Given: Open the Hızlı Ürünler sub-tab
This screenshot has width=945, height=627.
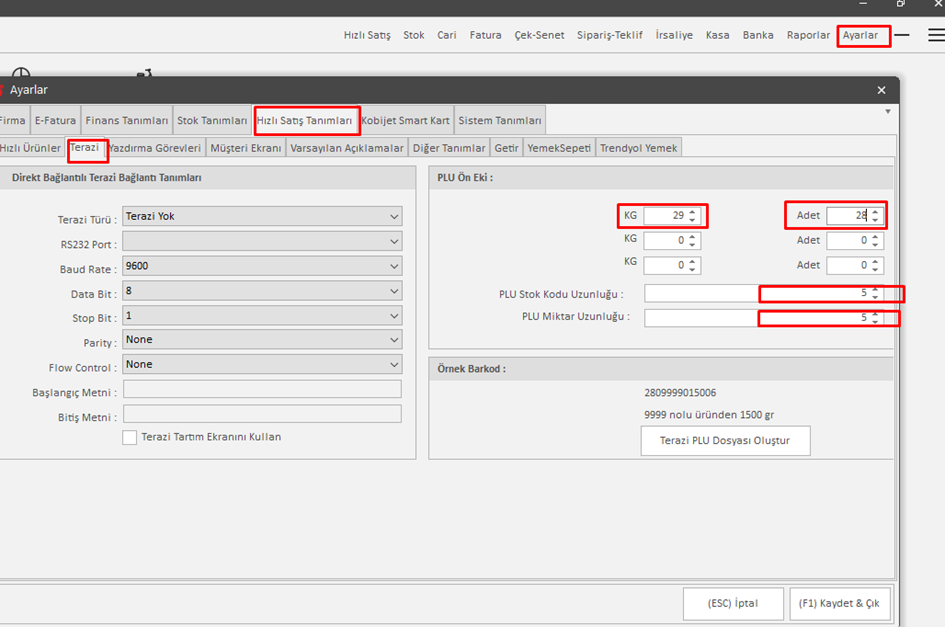Looking at the screenshot, I should click(30, 148).
